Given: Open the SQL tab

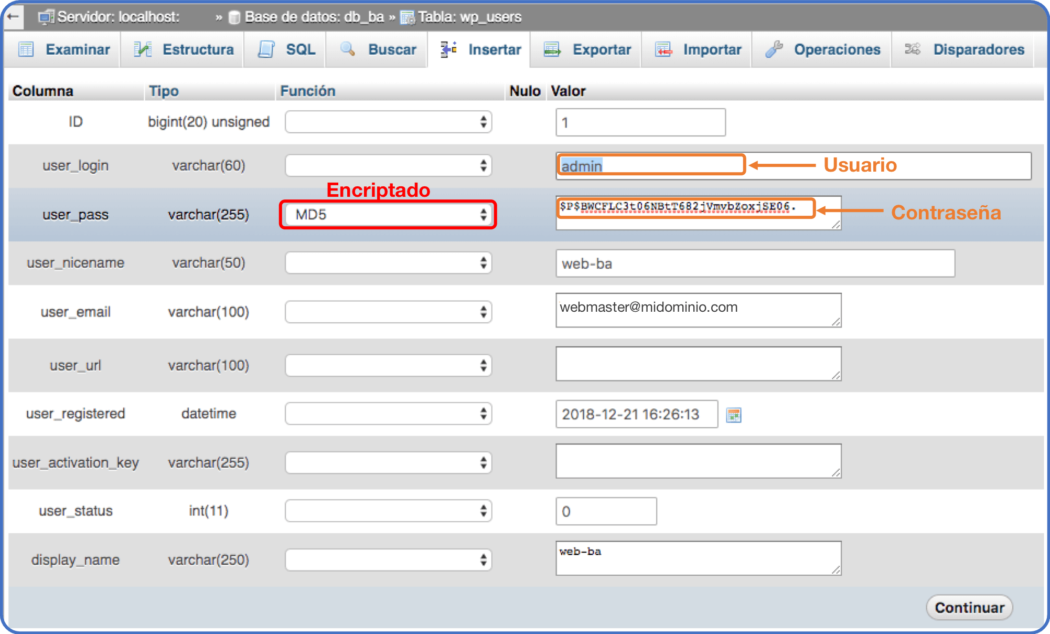Looking at the screenshot, I should [x=286, y=49].
